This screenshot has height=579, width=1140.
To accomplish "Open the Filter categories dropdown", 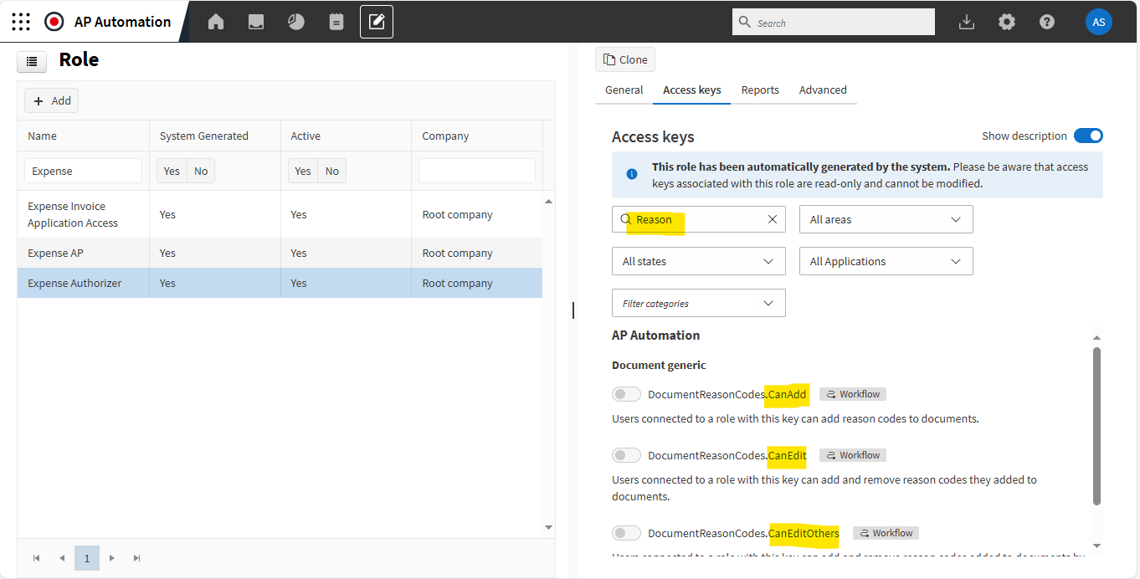I will tap(698, 303).
